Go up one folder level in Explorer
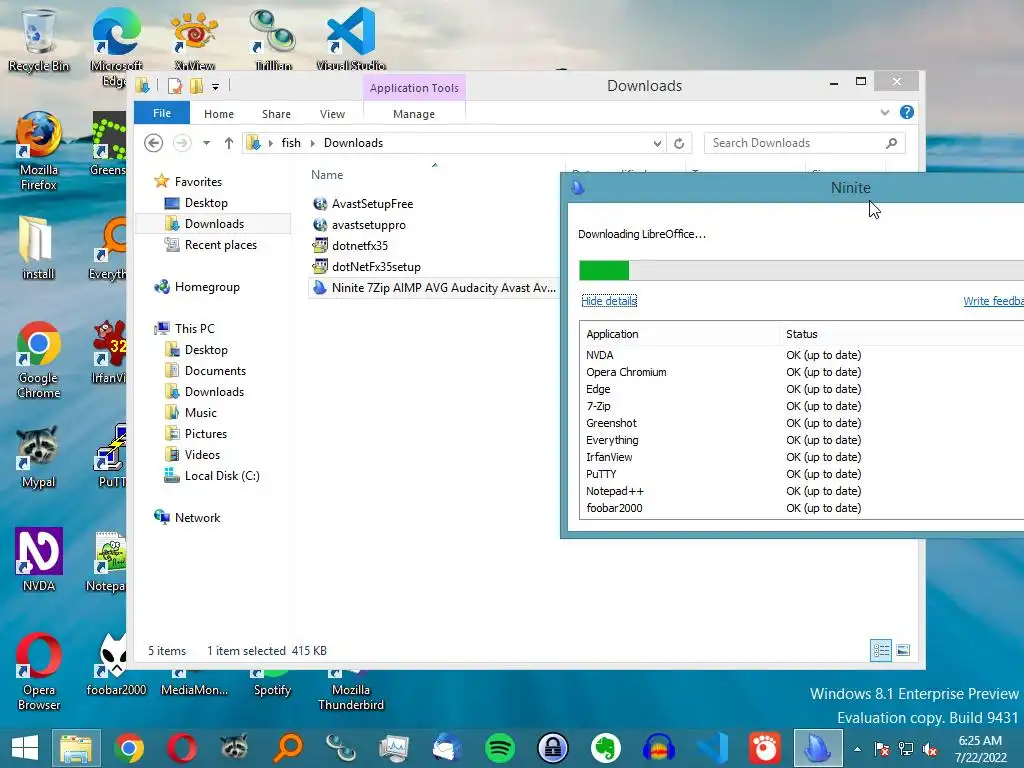Image resolution: width=1024 pixels, height=768 pixels. point(229,143)
